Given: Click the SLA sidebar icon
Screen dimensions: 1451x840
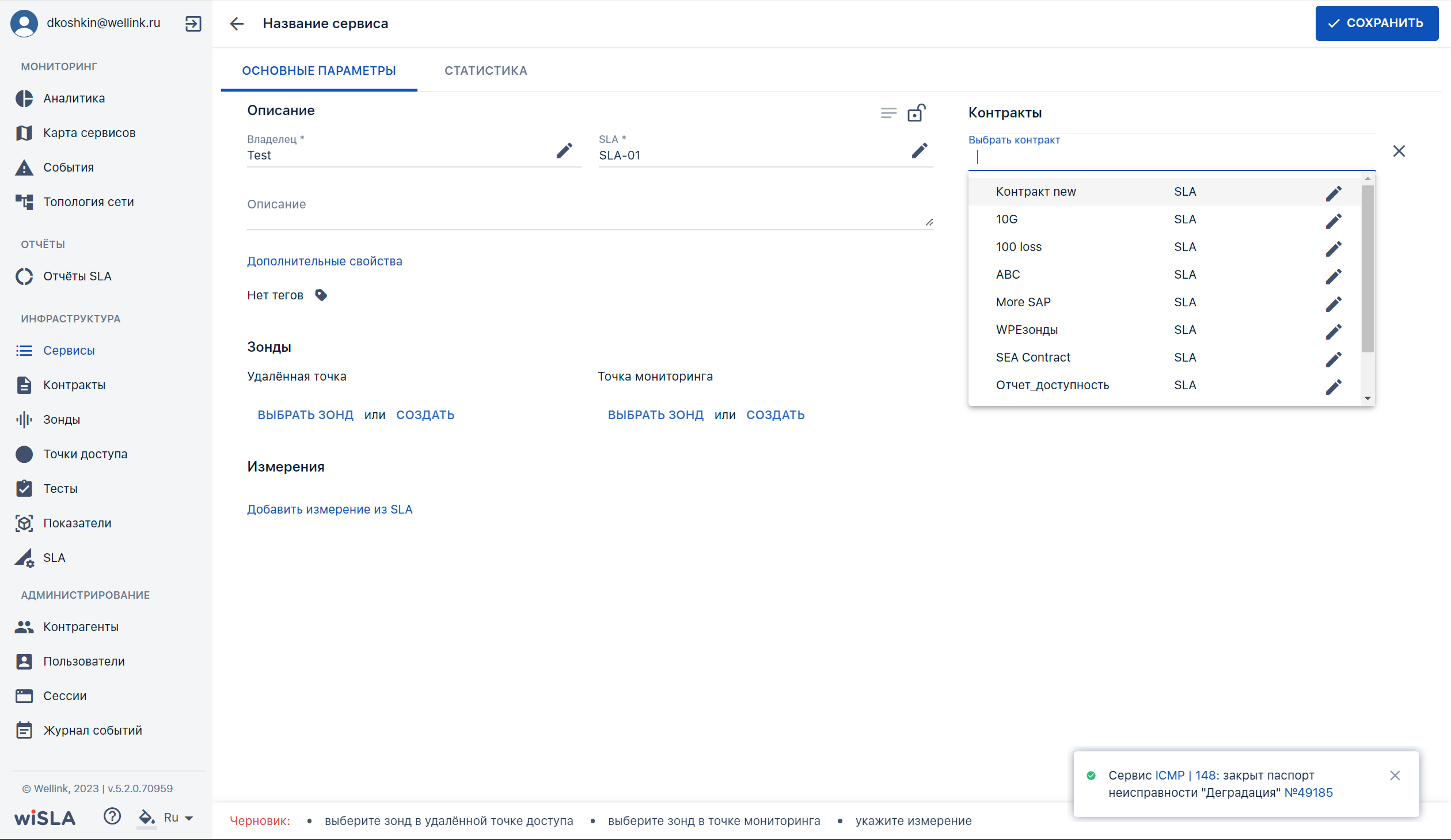Looking at the screenshot, I should click(24, 558).
